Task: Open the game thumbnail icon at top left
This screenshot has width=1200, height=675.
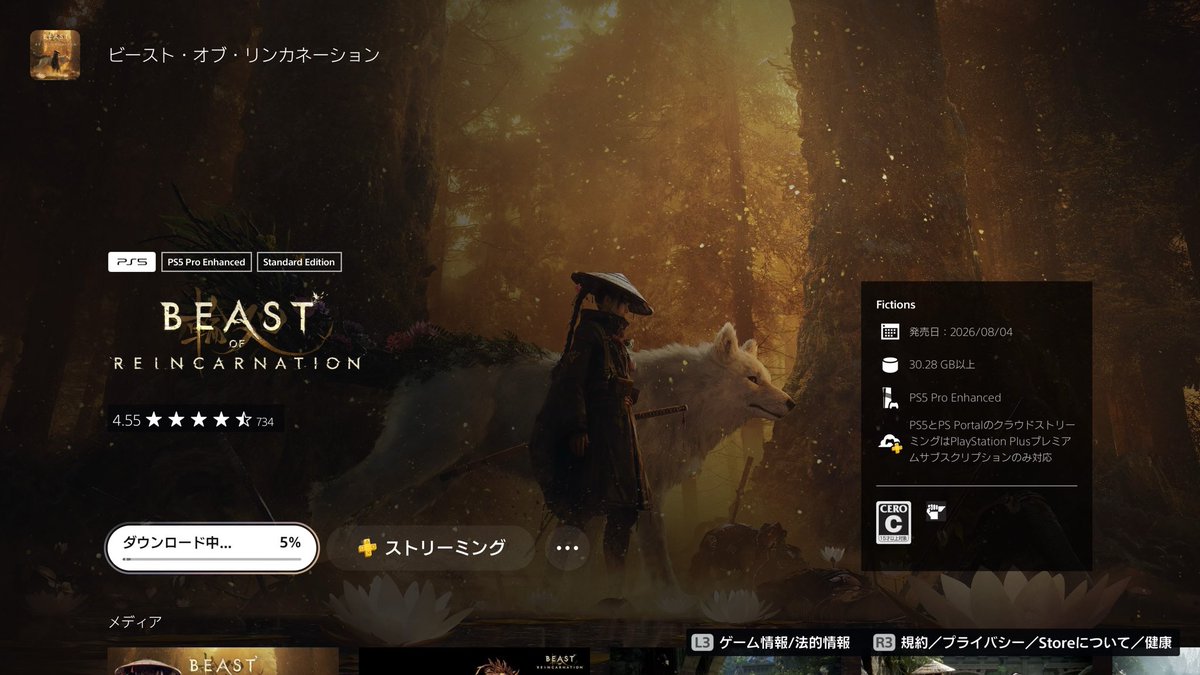Action: tap(55, 55)
